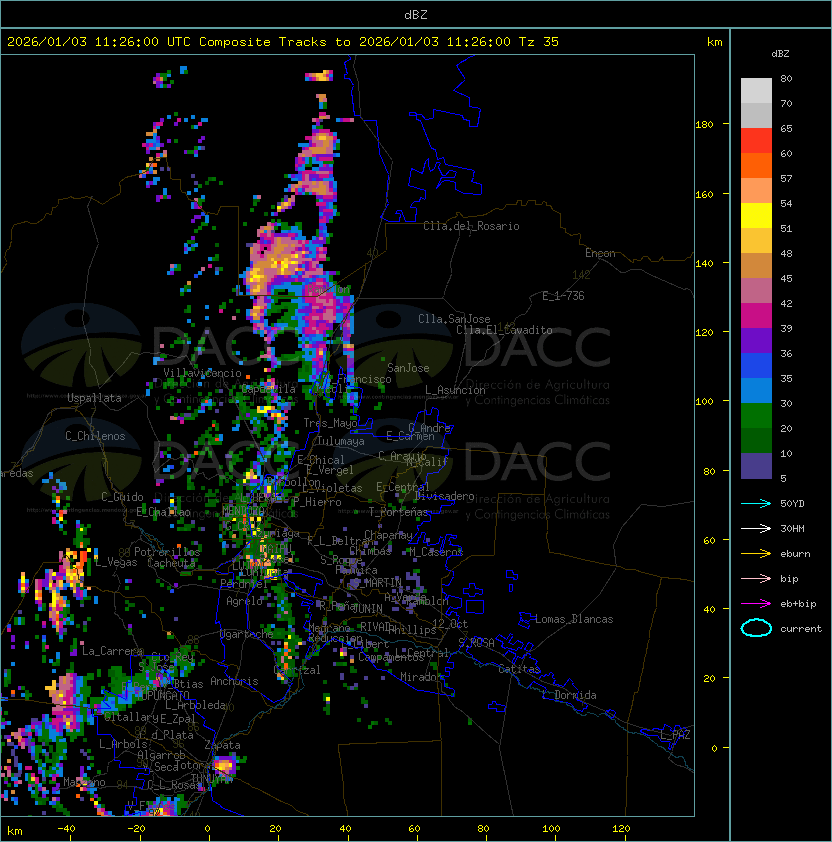Click the 'Lomas_Blancas' map label
The image size is (832, 842).
[574, 619]
